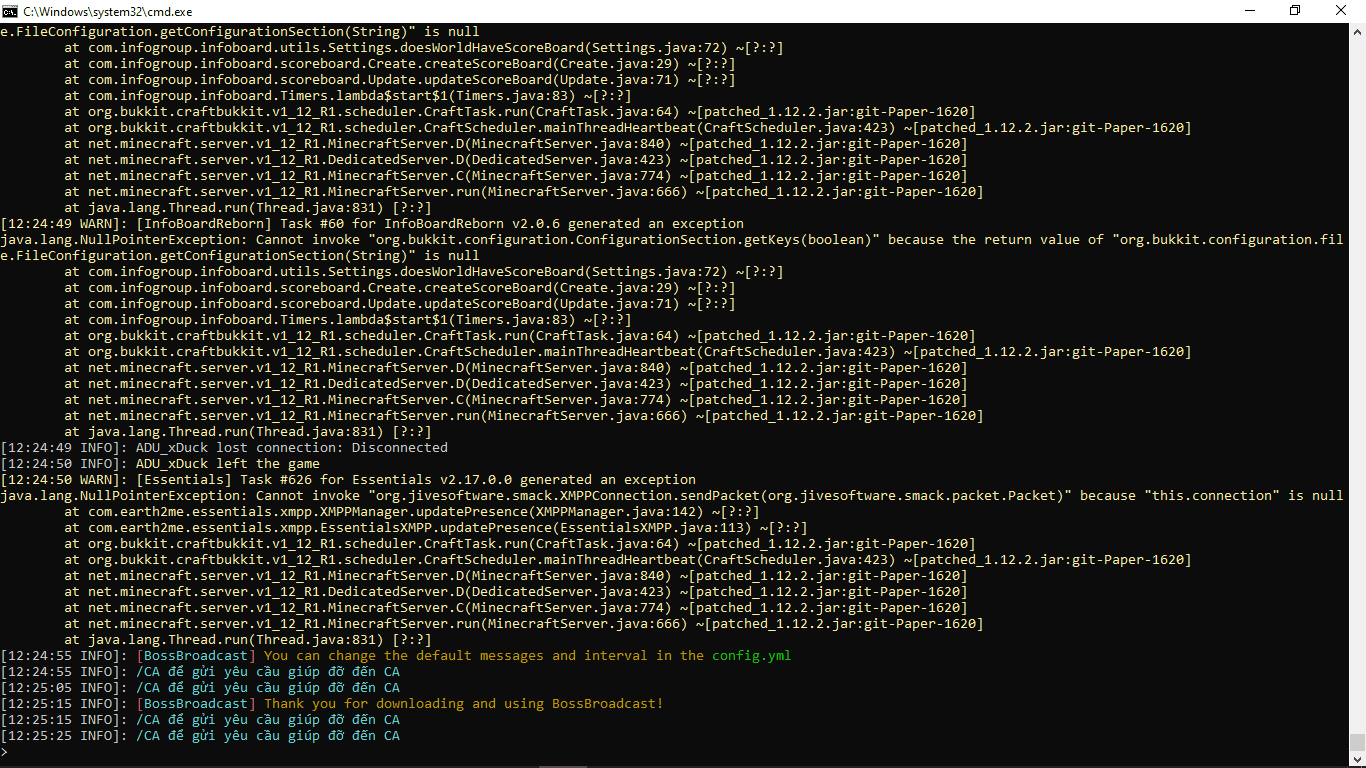Click the vertical scrollbar thumb

click(x=1357, y=742)
